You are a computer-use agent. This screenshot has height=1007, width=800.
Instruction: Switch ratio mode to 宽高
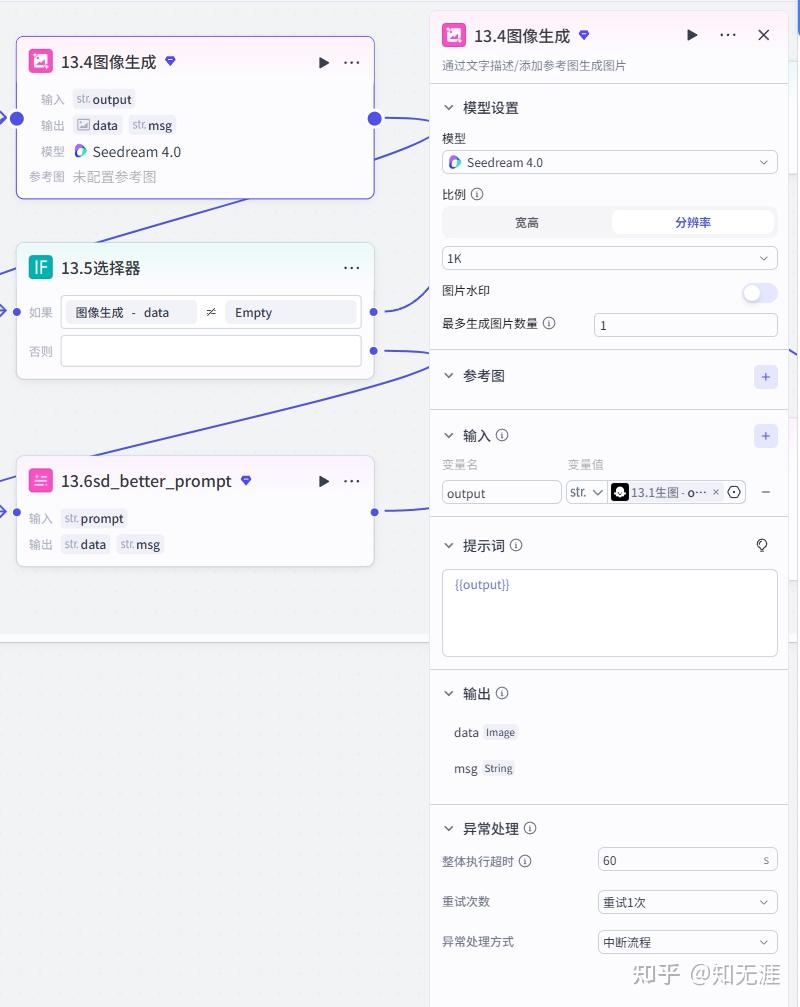click(526, 222)
